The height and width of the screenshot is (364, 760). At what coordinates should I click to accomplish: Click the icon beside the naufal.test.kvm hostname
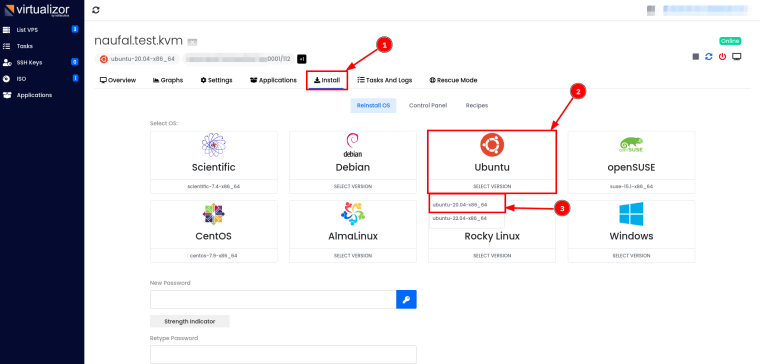pos(192,42)
